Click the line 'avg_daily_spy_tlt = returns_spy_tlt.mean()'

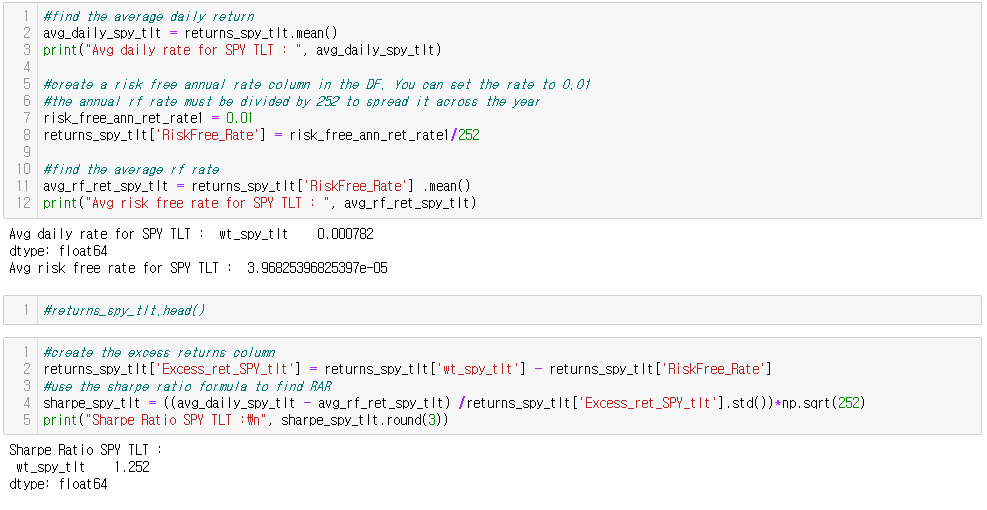coord(190,33)
